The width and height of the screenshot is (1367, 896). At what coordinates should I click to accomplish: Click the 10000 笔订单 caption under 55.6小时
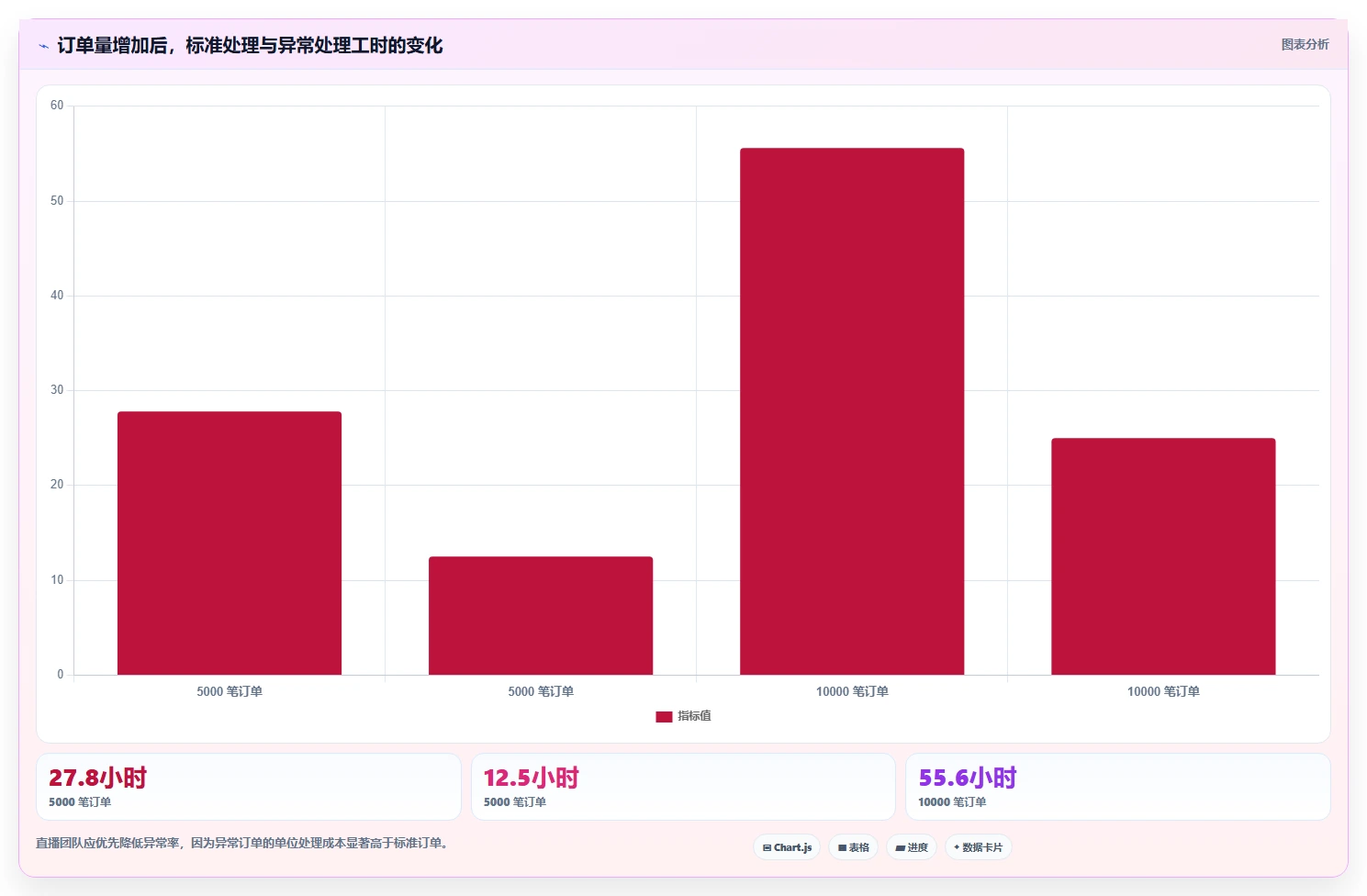[952, 802]
